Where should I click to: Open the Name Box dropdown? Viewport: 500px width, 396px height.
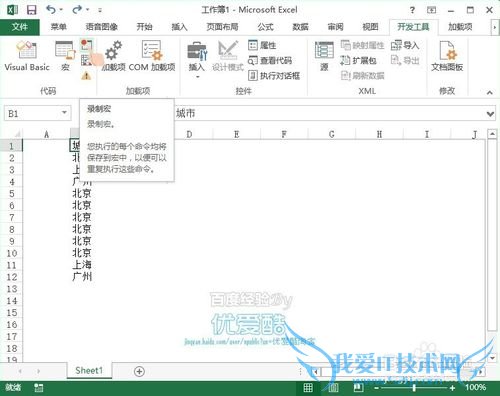(64, 113)
